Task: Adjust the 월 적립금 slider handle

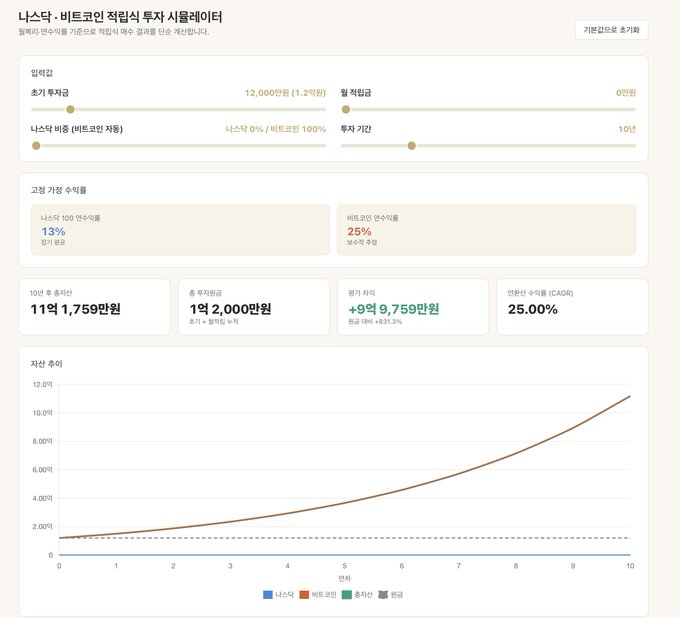Action: 346,109
